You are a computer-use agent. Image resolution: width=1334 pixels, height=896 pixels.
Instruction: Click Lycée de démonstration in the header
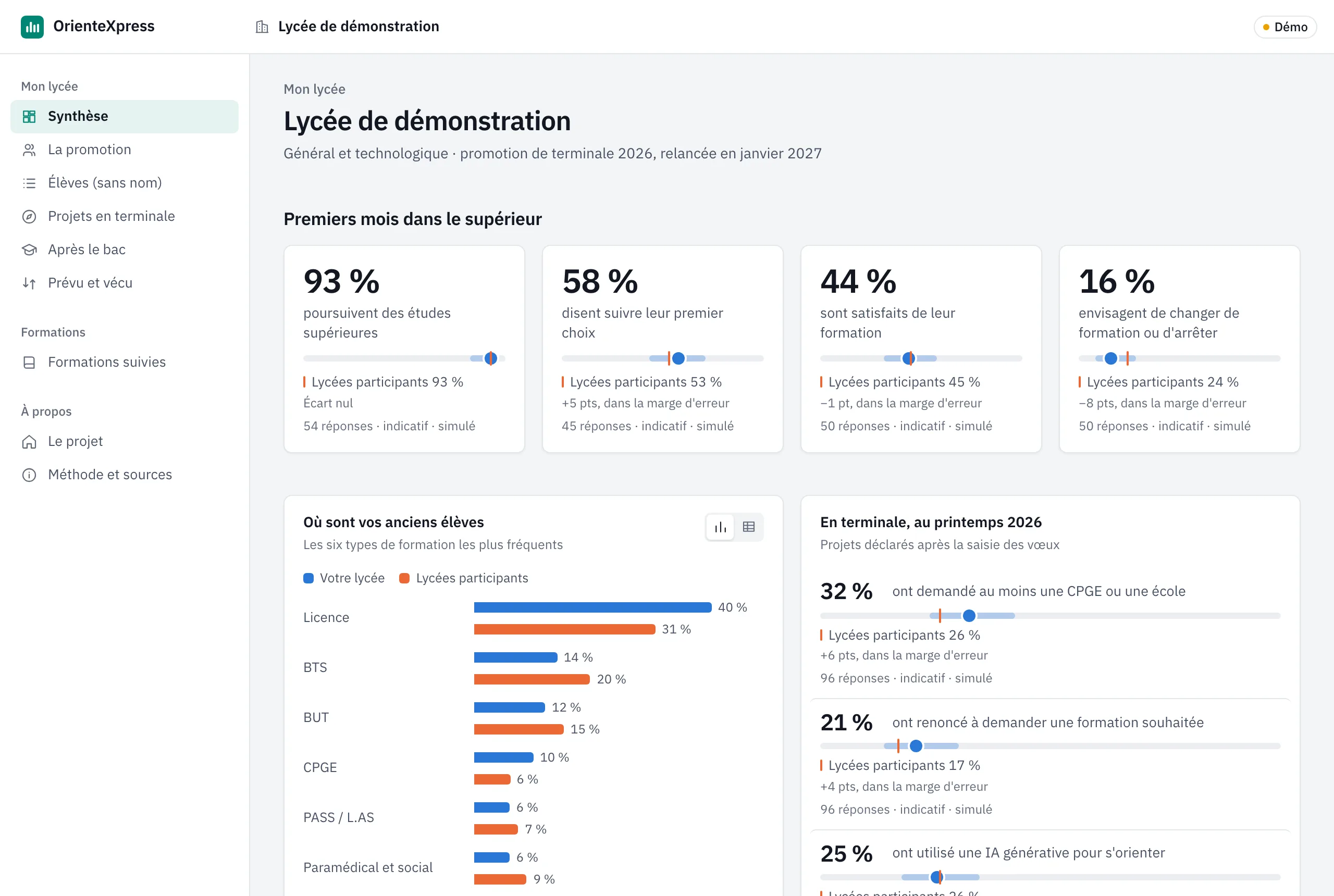pyautogui.click(x=359, y=27)
